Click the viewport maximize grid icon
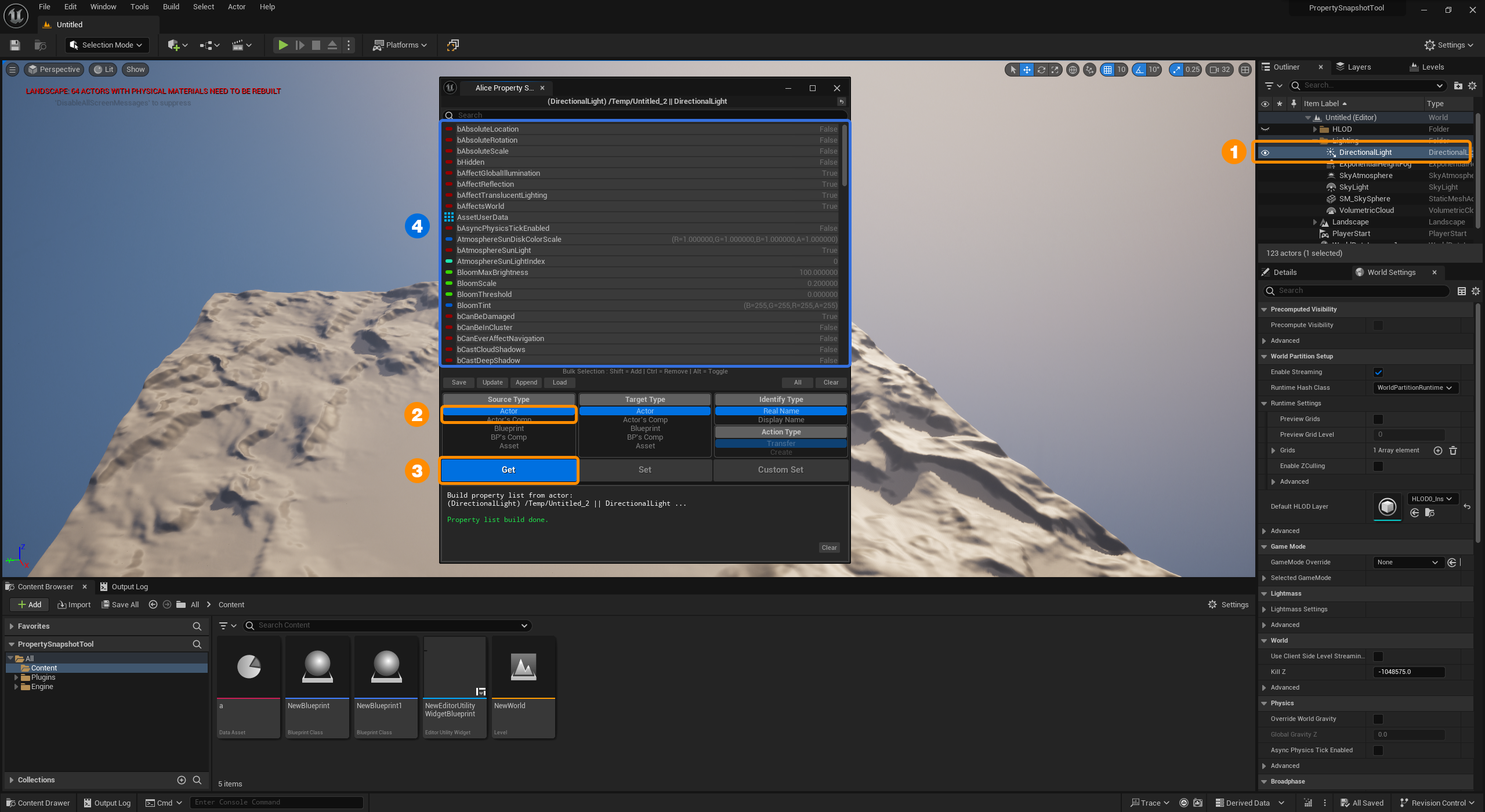Viewport: 1485px width, 812px height. pos(1245,70)
